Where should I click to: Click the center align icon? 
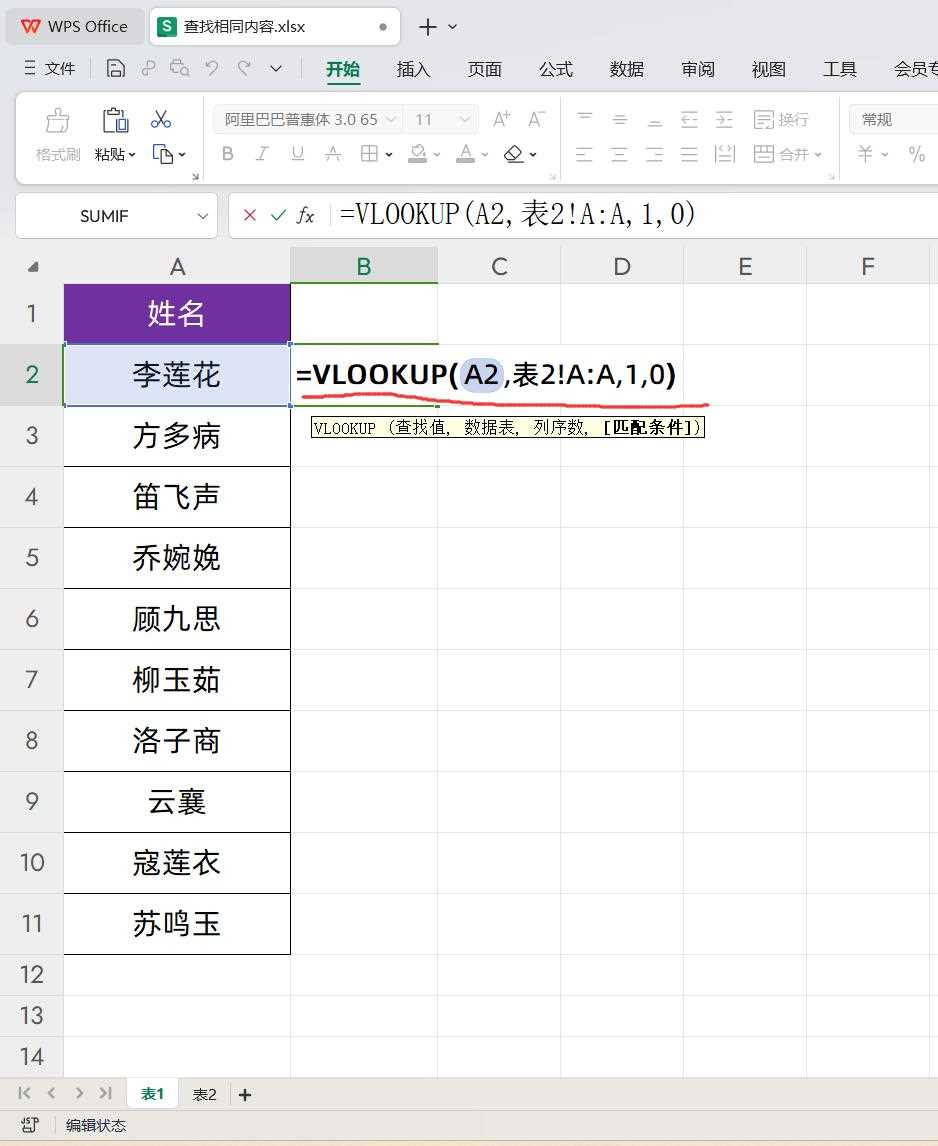click(x=619, y=154)
